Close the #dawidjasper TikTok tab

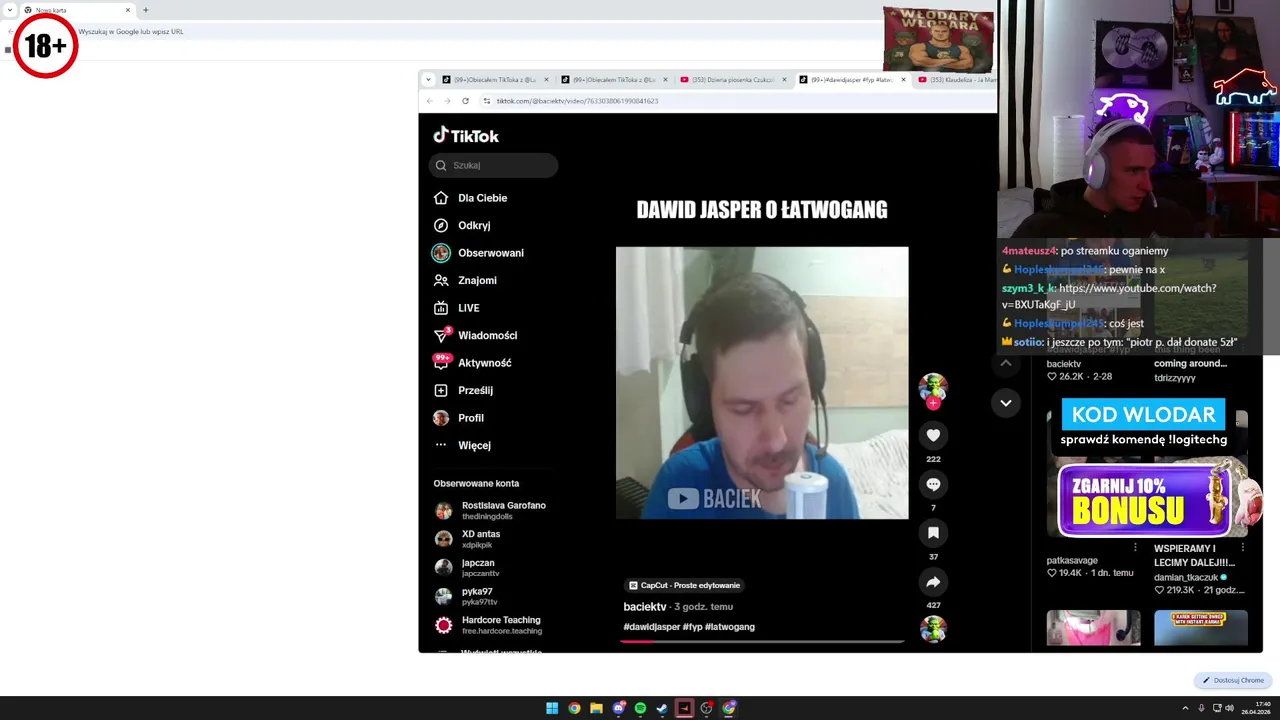coord(903,79)
